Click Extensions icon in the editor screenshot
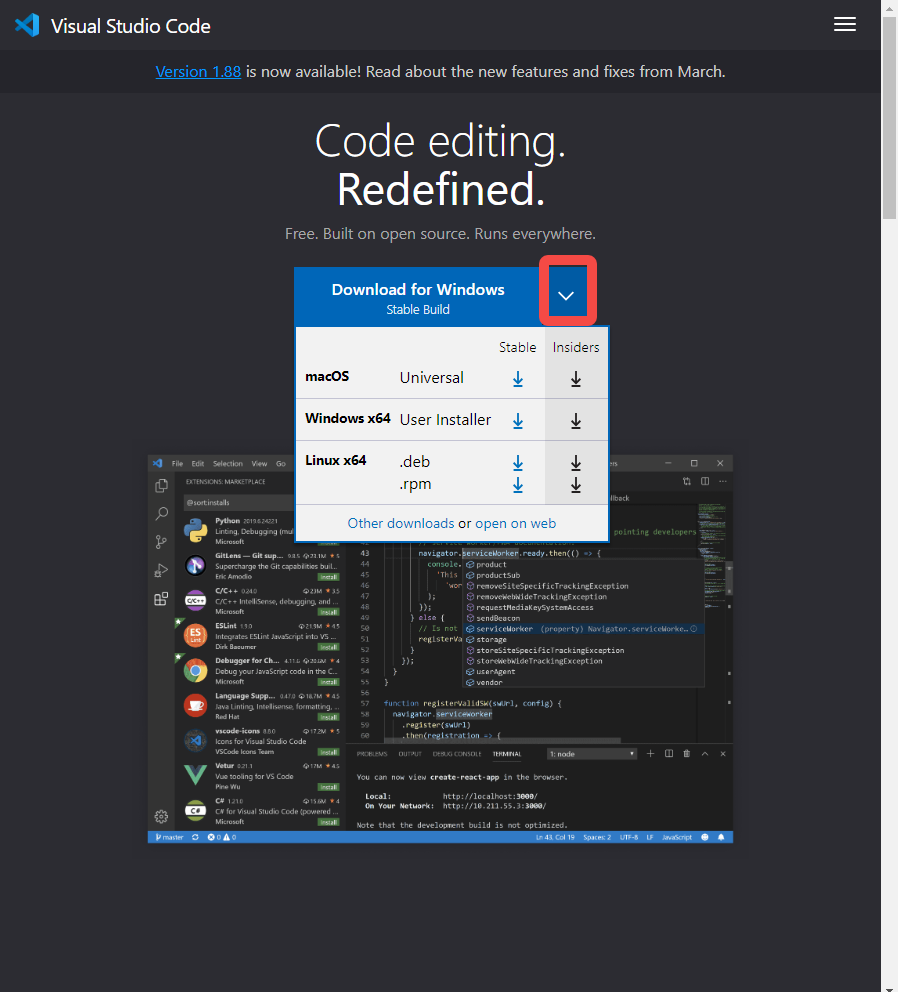Viewport: 898px width, 992px height. 161,598
